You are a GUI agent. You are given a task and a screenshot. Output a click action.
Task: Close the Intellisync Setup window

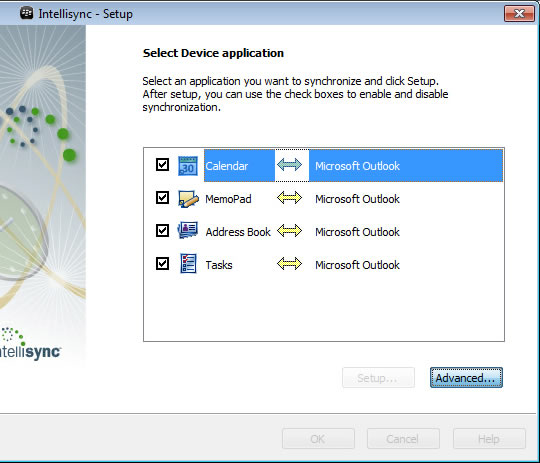pos(519,13)
